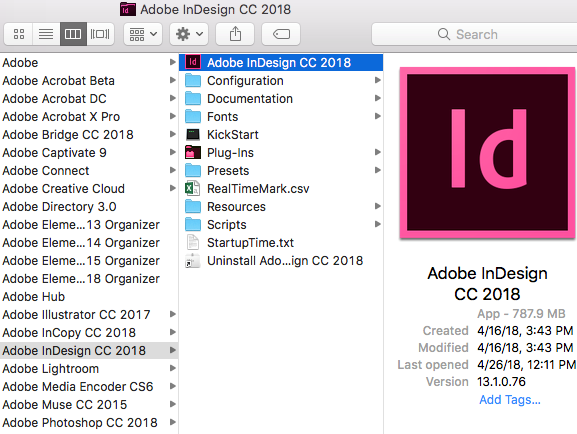
Task: Expand the Plug-Ins folder arrow
Action: point(377,152)
